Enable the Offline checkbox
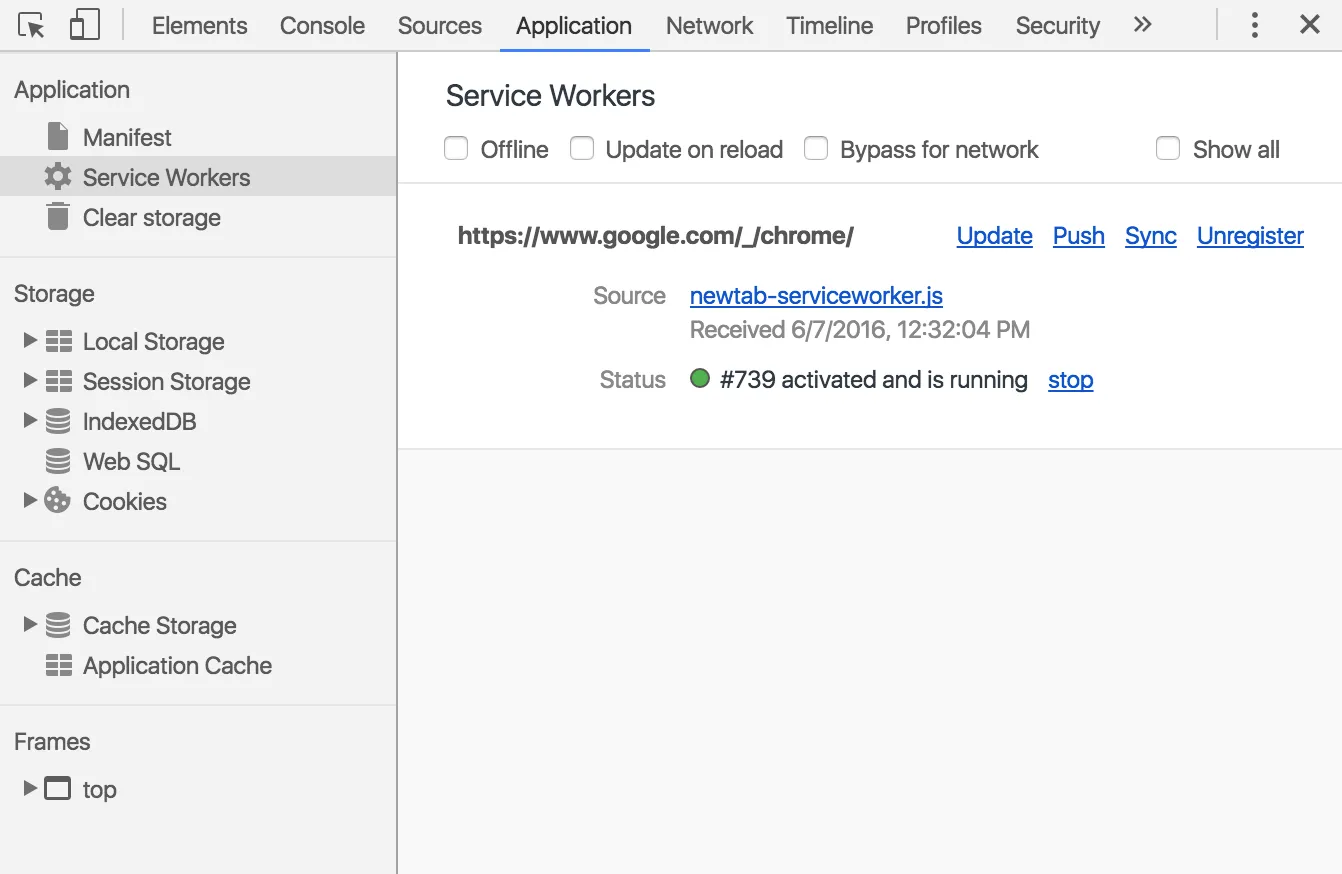1342x874 pixels. pos(456,149)
